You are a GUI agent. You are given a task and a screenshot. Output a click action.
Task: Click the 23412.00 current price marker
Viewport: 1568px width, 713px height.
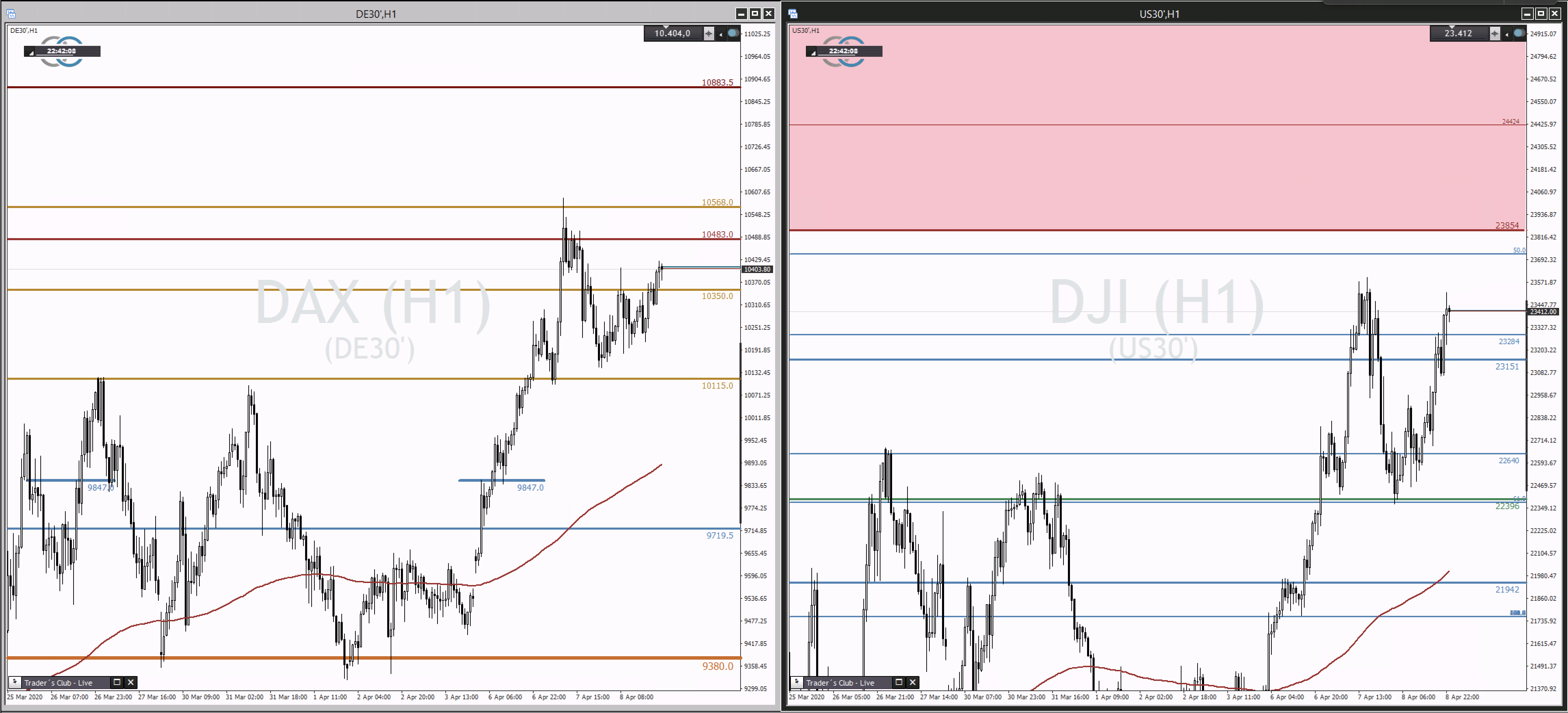point(1543,312)
